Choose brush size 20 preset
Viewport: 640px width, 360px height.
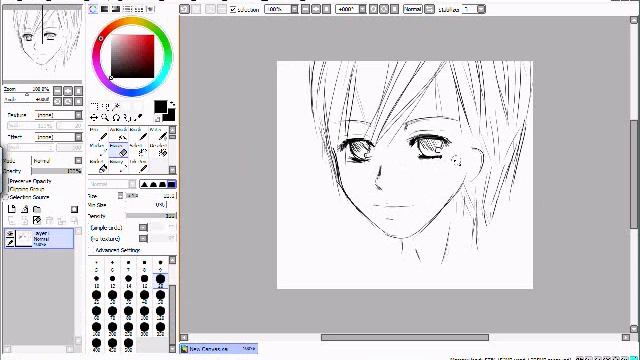(x=160, y=280)
